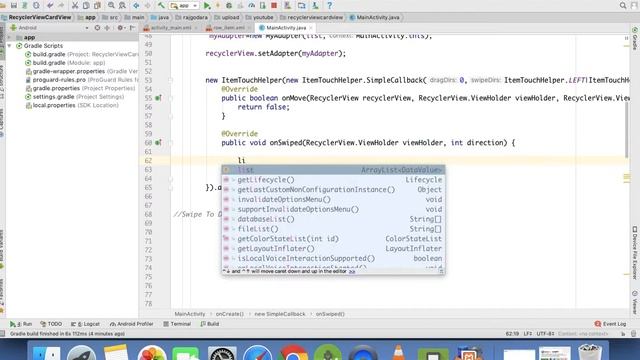Click the override gutter icon on line 55

pos(158,98)
